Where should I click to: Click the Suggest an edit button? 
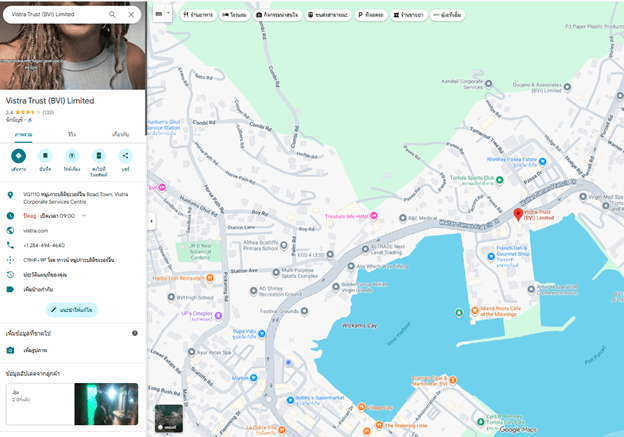pyautogui.click(x=72, y=310)
